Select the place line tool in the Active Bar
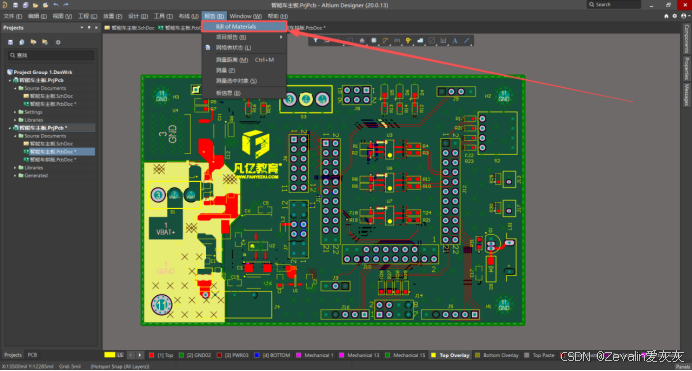The height and width of the screenshot is (371, 692). click(x=466, y=41)
